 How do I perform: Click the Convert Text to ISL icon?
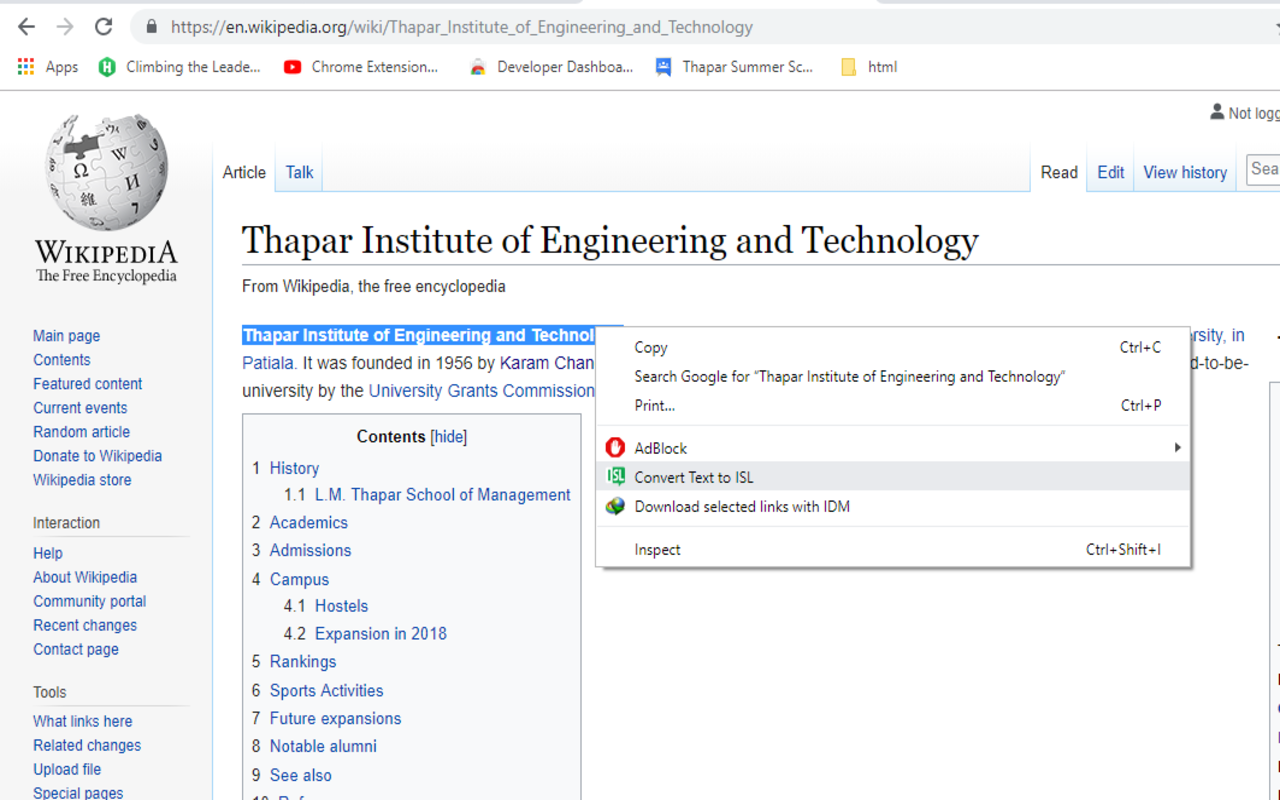tap(616, 477)
